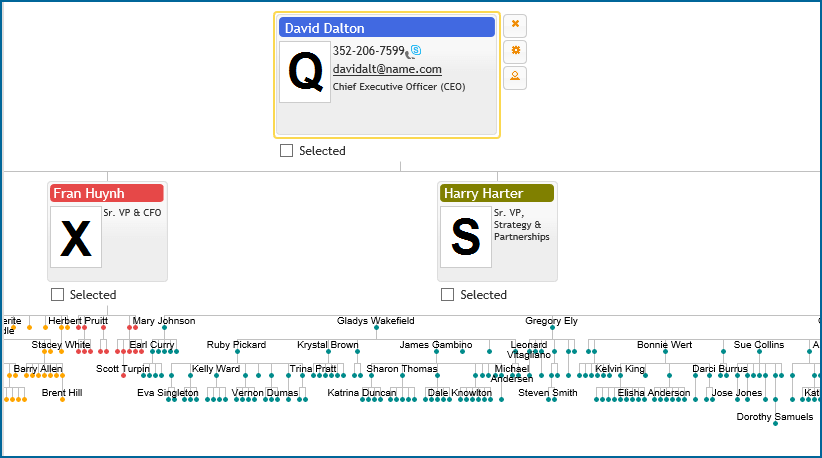Image resolution: width=822 pixels, height=458 pixels.
Task: Tick Selected checkbox under Fran Huynh
Action: (58, 295)
